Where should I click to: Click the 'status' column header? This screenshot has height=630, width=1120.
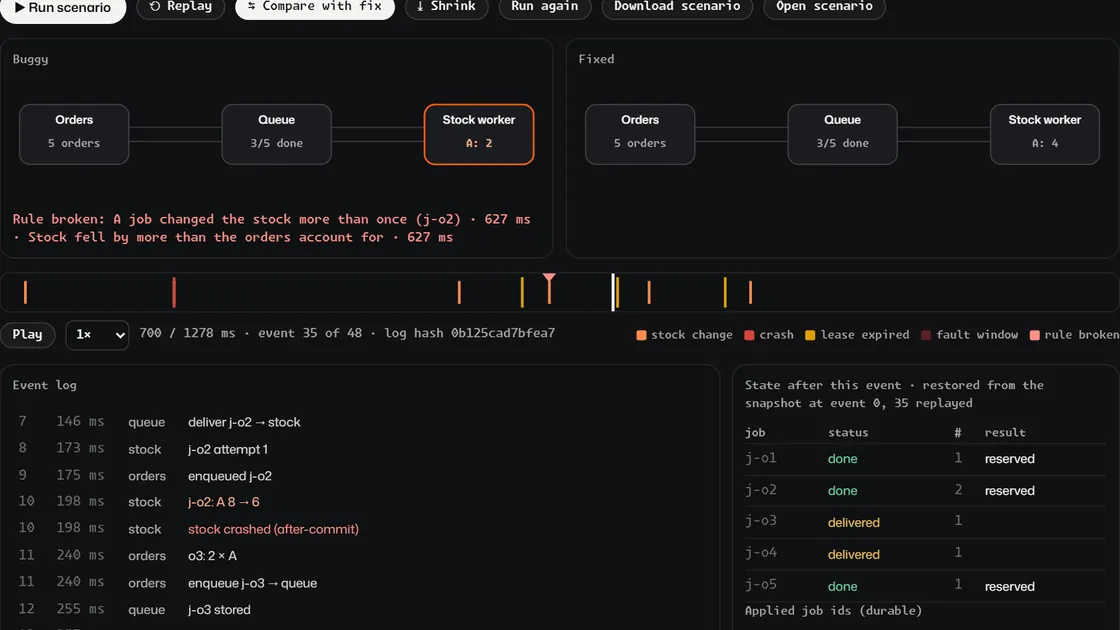click(848, 432)
